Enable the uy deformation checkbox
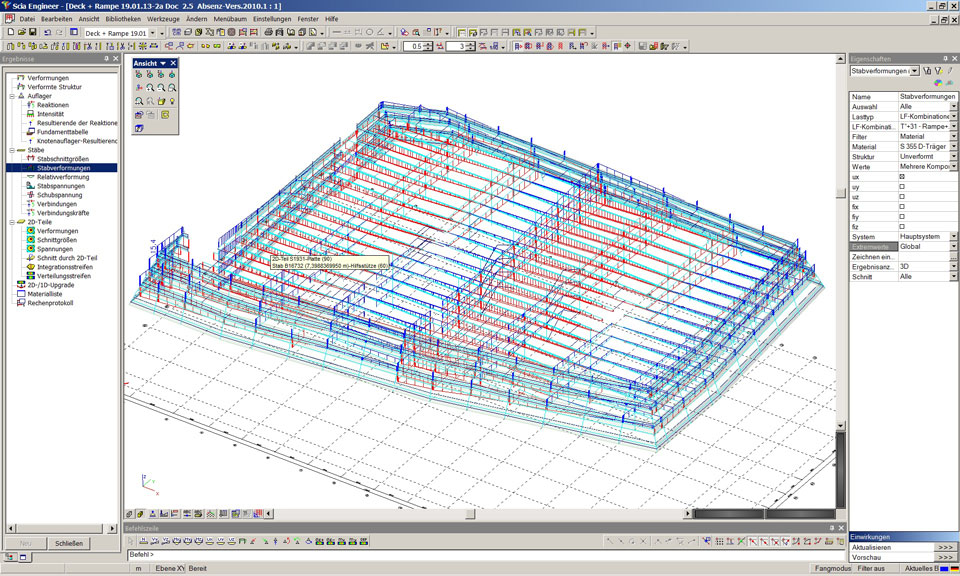 pyautogui.click(x=902, y=187)
